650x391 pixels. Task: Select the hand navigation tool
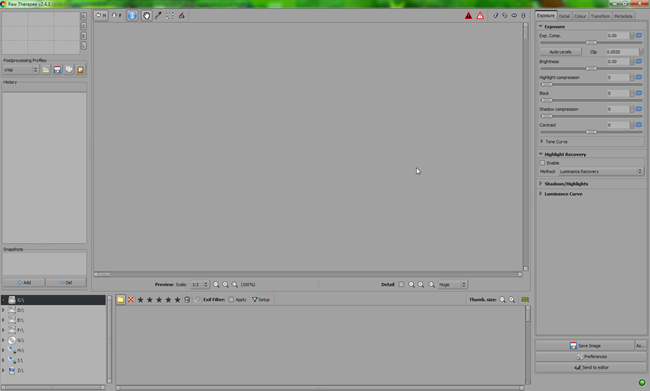click(x=146, y=16)
